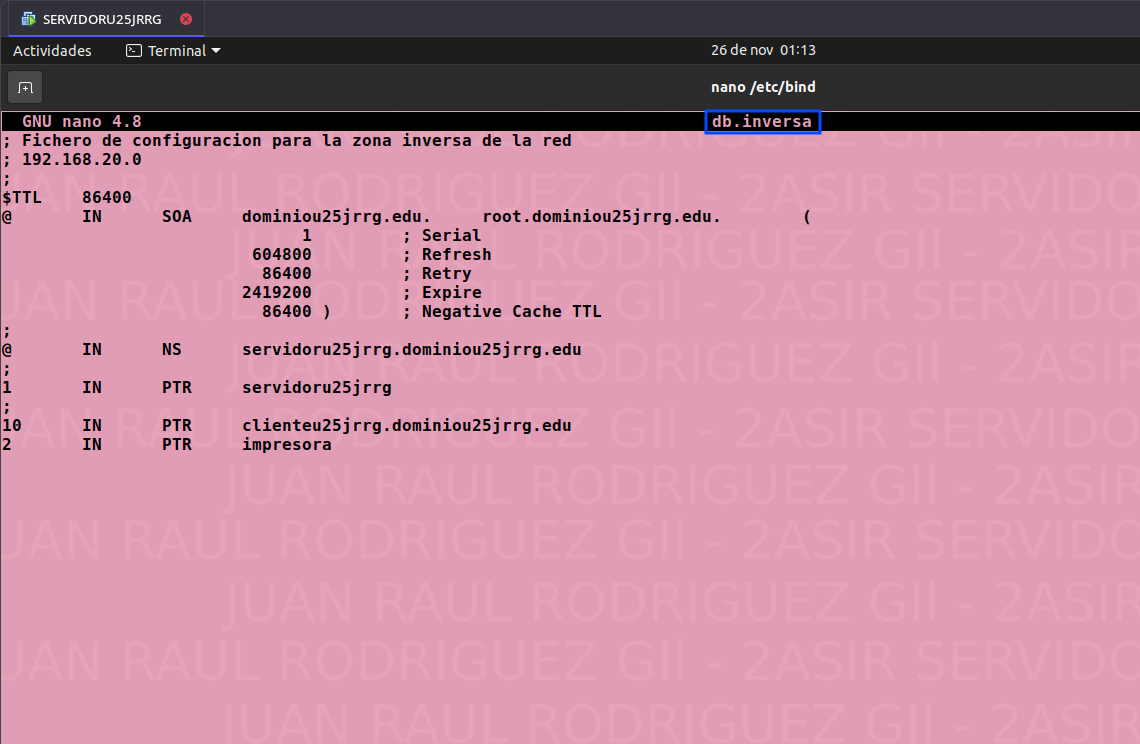1140x744 pixels.
Task: Place cursor on the $TTL directive
Action: (22, 197)
